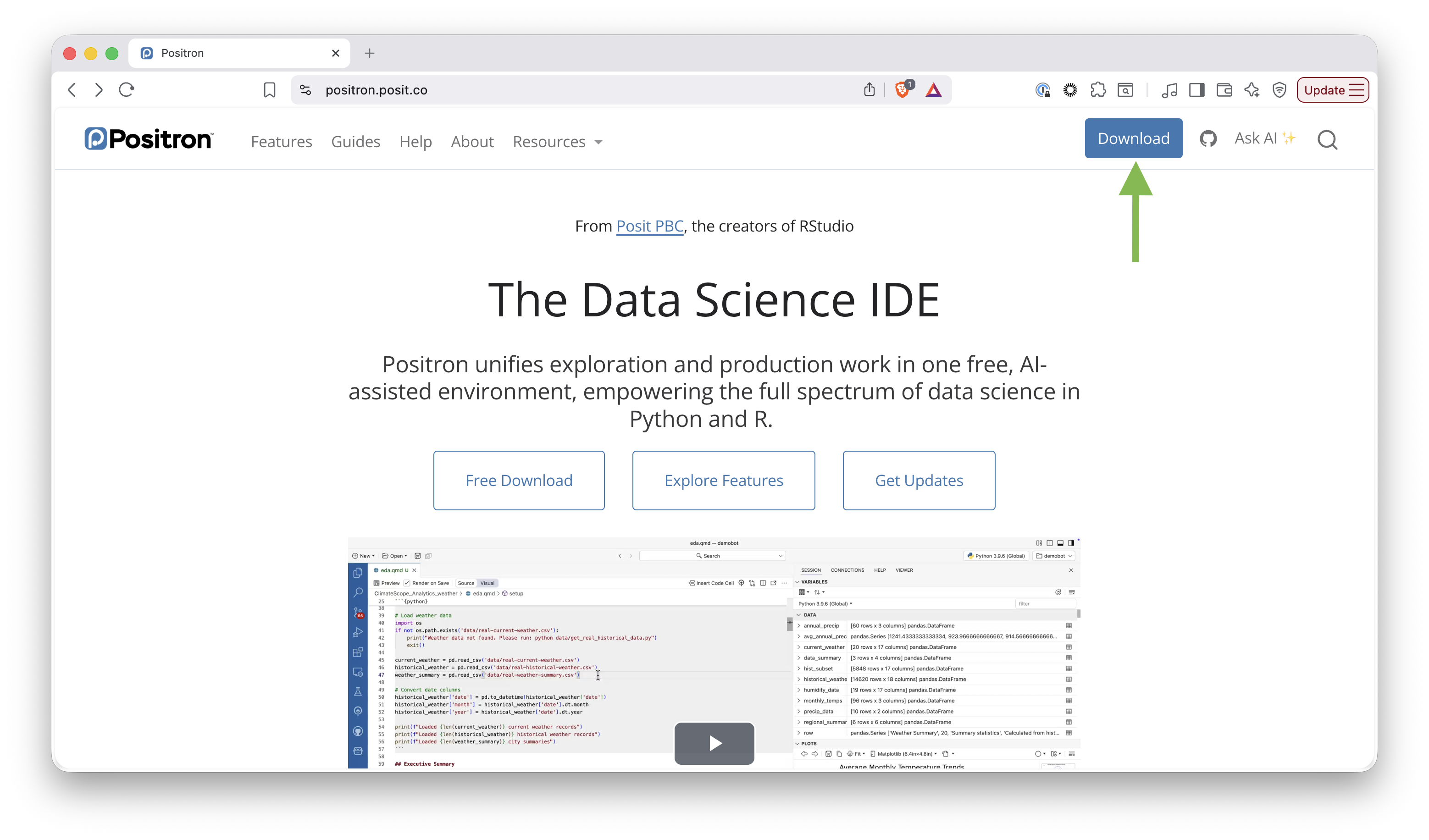Click Ask AI
Image resolution: width=1429 pixels, height=840 pixels.
click(x=1264, y=138)
